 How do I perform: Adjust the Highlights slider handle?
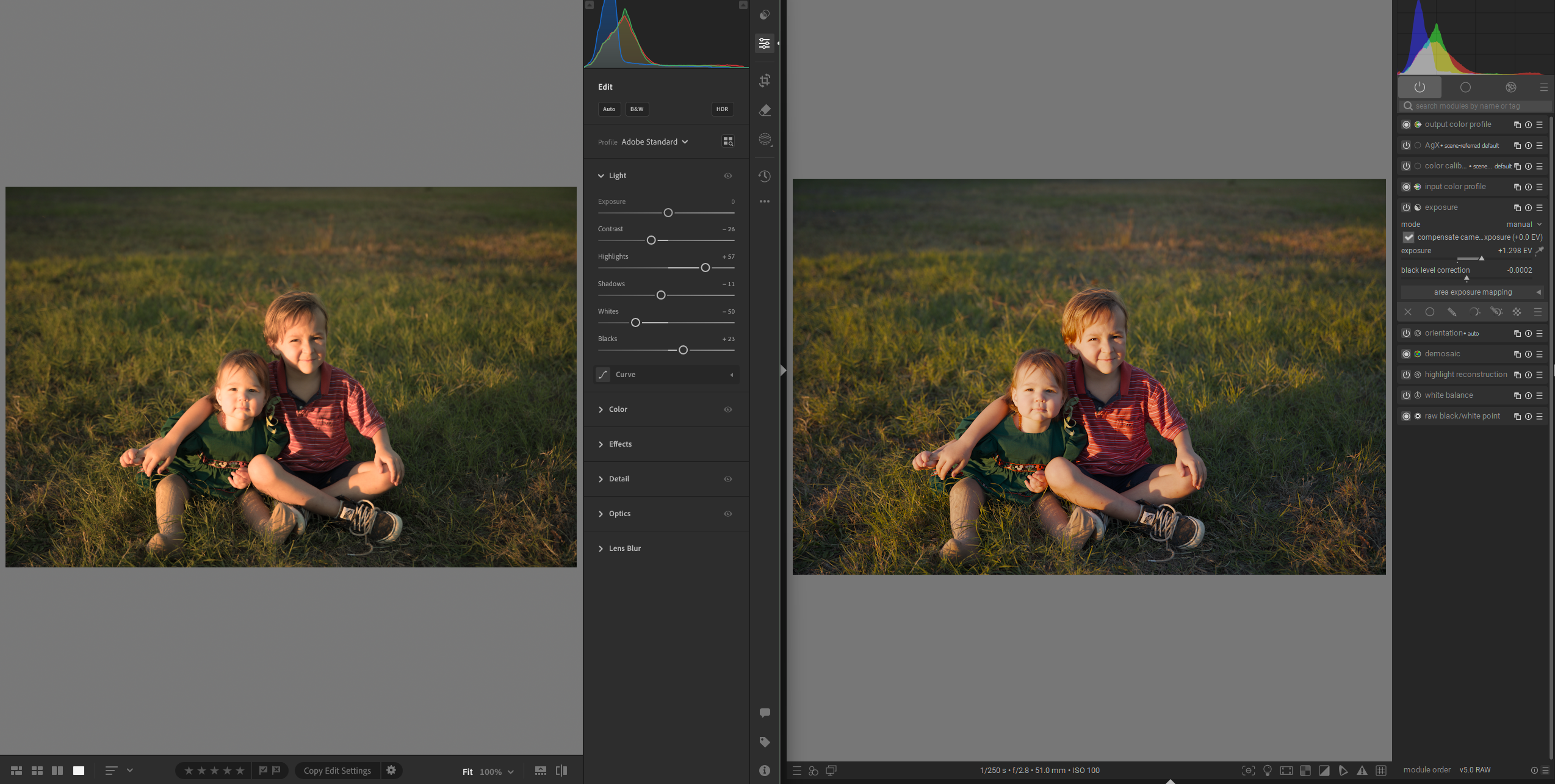(x=705, y=268)
